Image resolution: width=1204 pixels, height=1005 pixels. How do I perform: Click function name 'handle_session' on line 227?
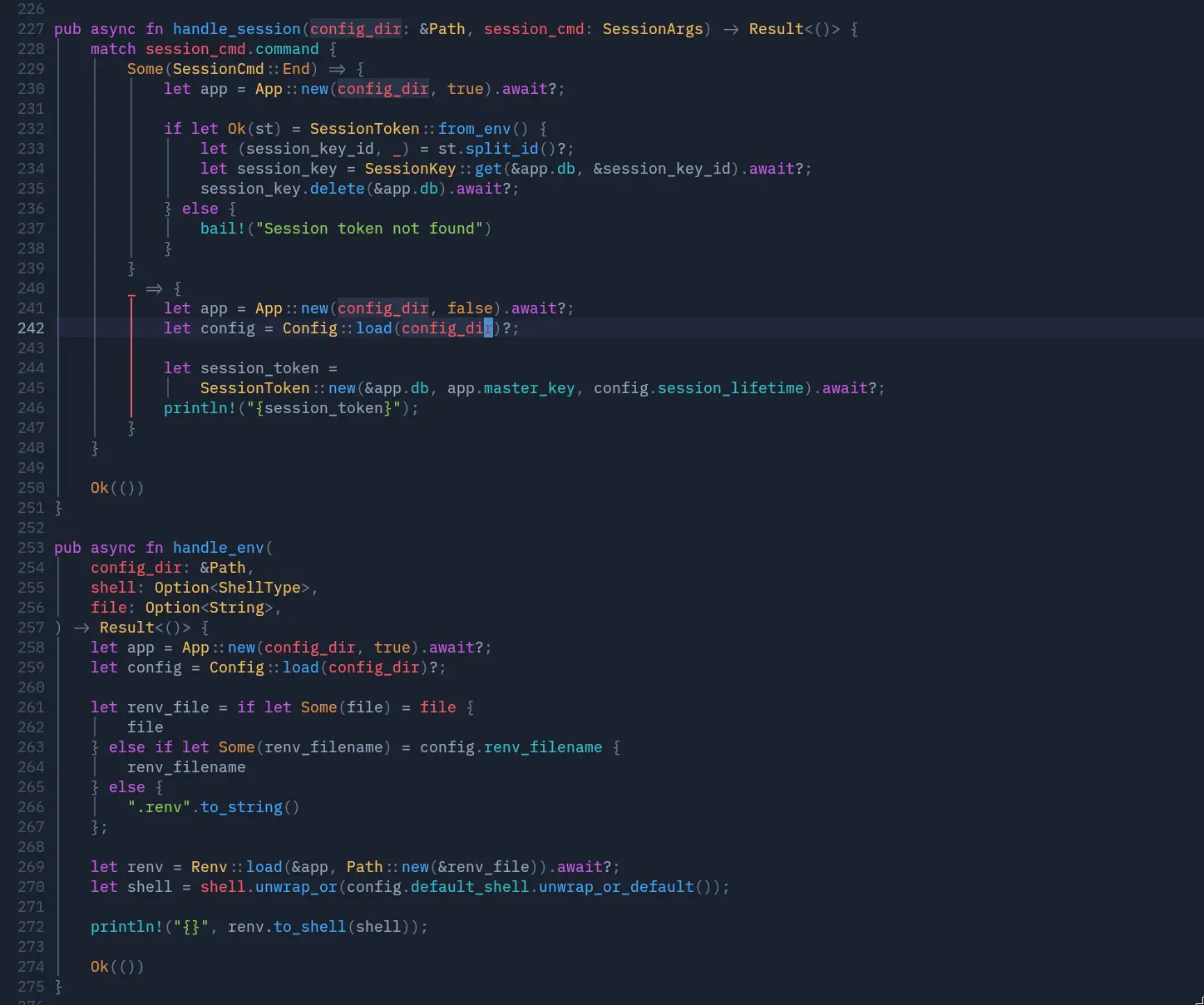click(x=237, y=29)
